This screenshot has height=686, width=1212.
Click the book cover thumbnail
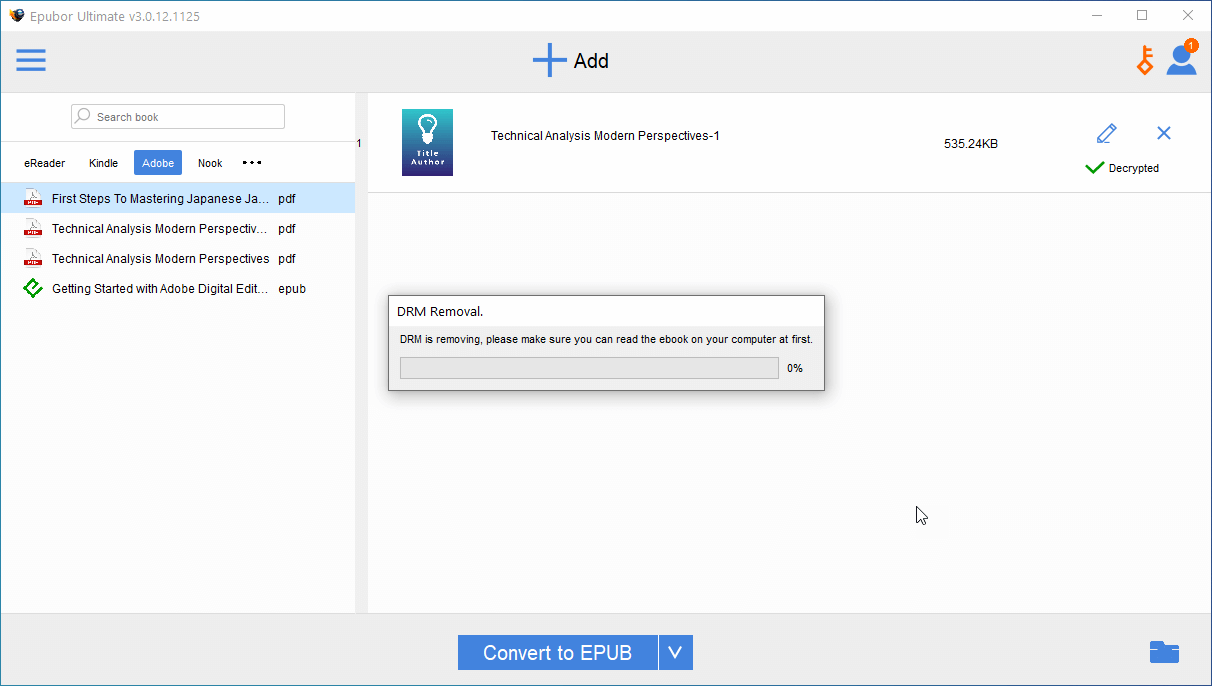[427, 142]
